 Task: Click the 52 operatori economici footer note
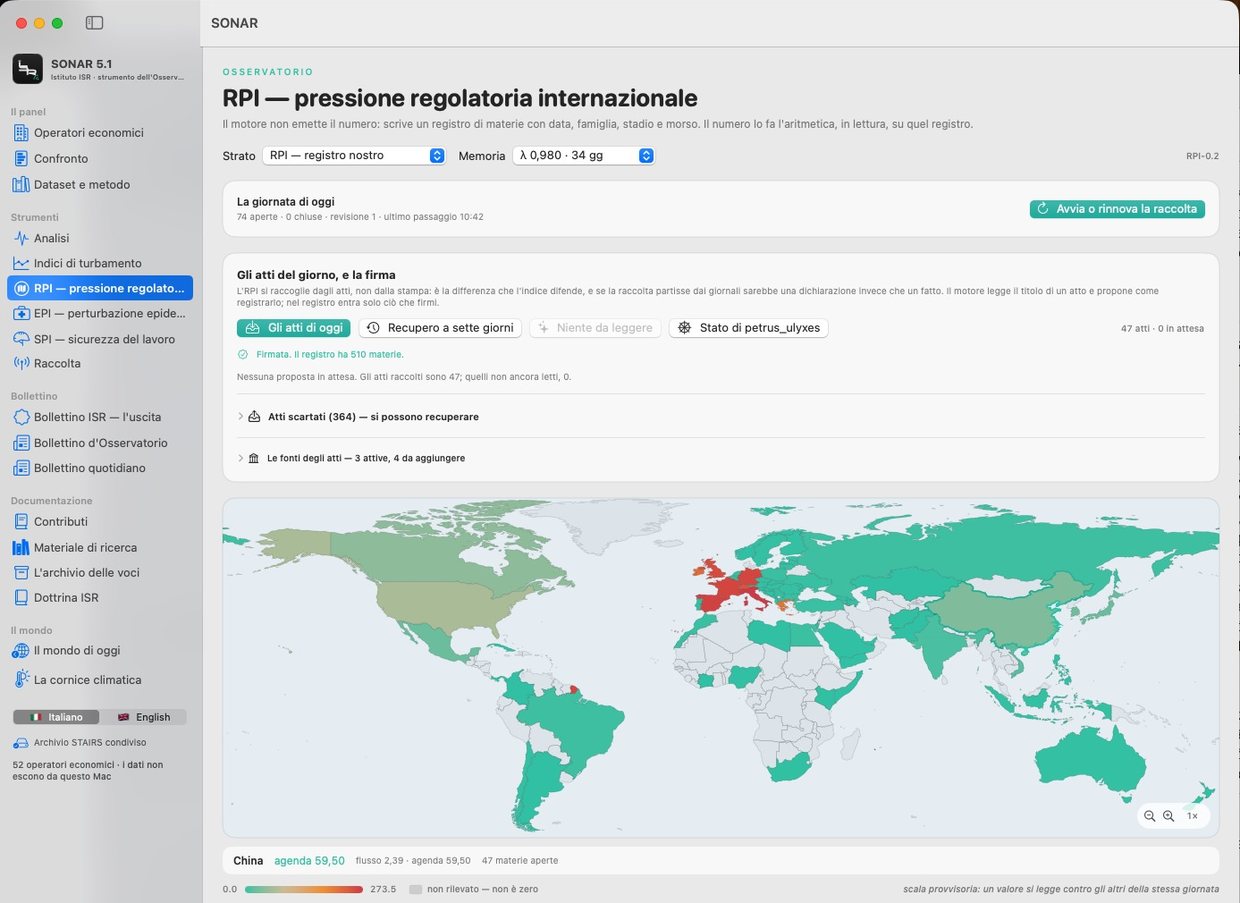88,770
